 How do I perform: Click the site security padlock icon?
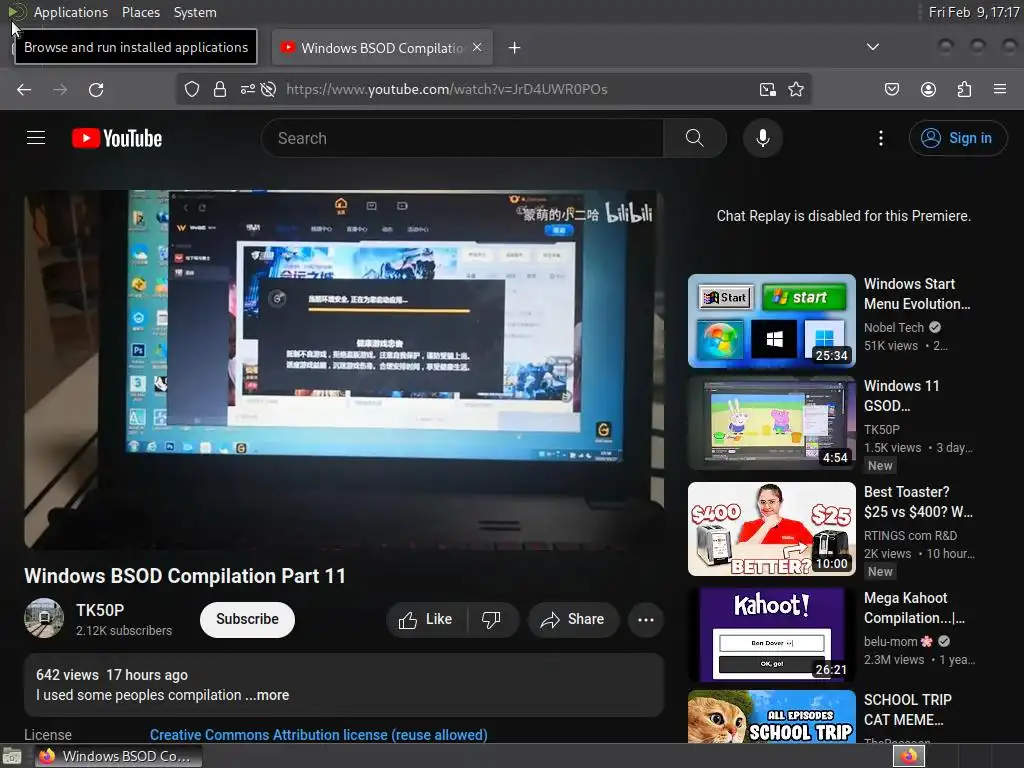[x=220, y=89]
